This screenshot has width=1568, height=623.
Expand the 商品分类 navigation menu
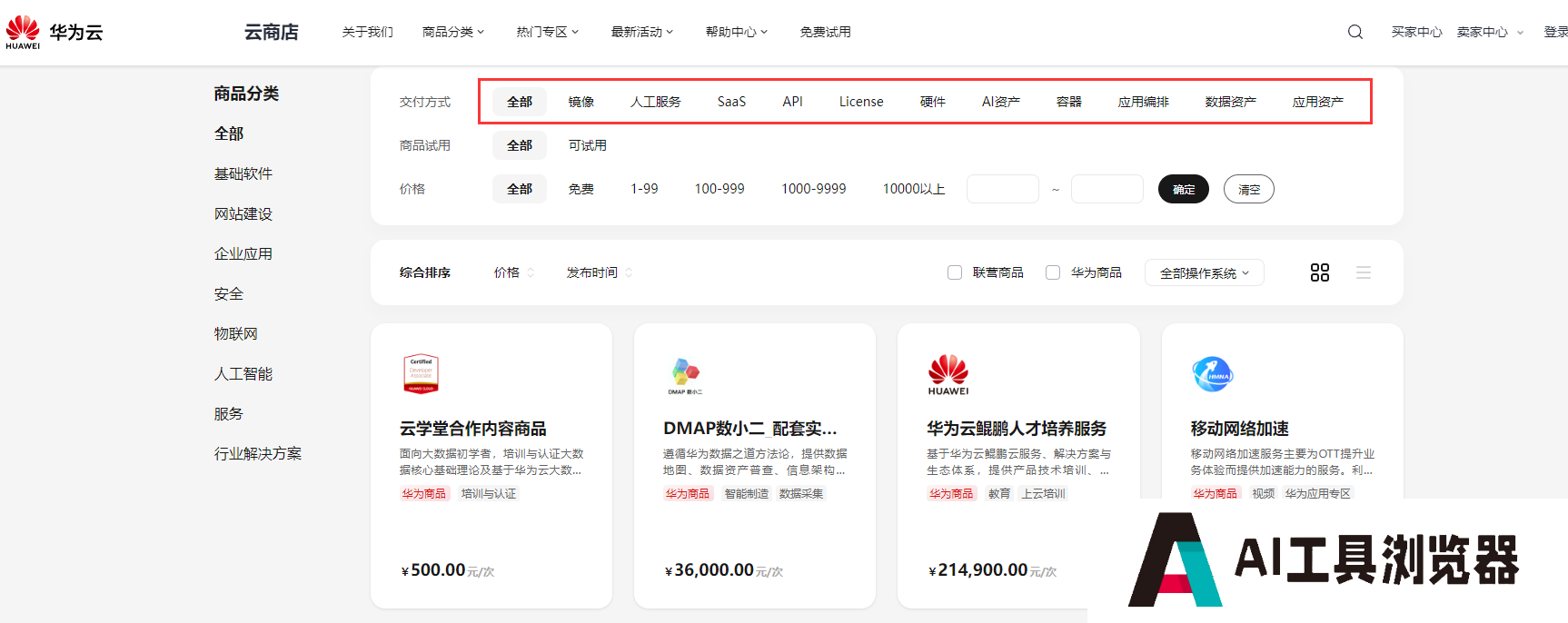(x=452, y=32)
